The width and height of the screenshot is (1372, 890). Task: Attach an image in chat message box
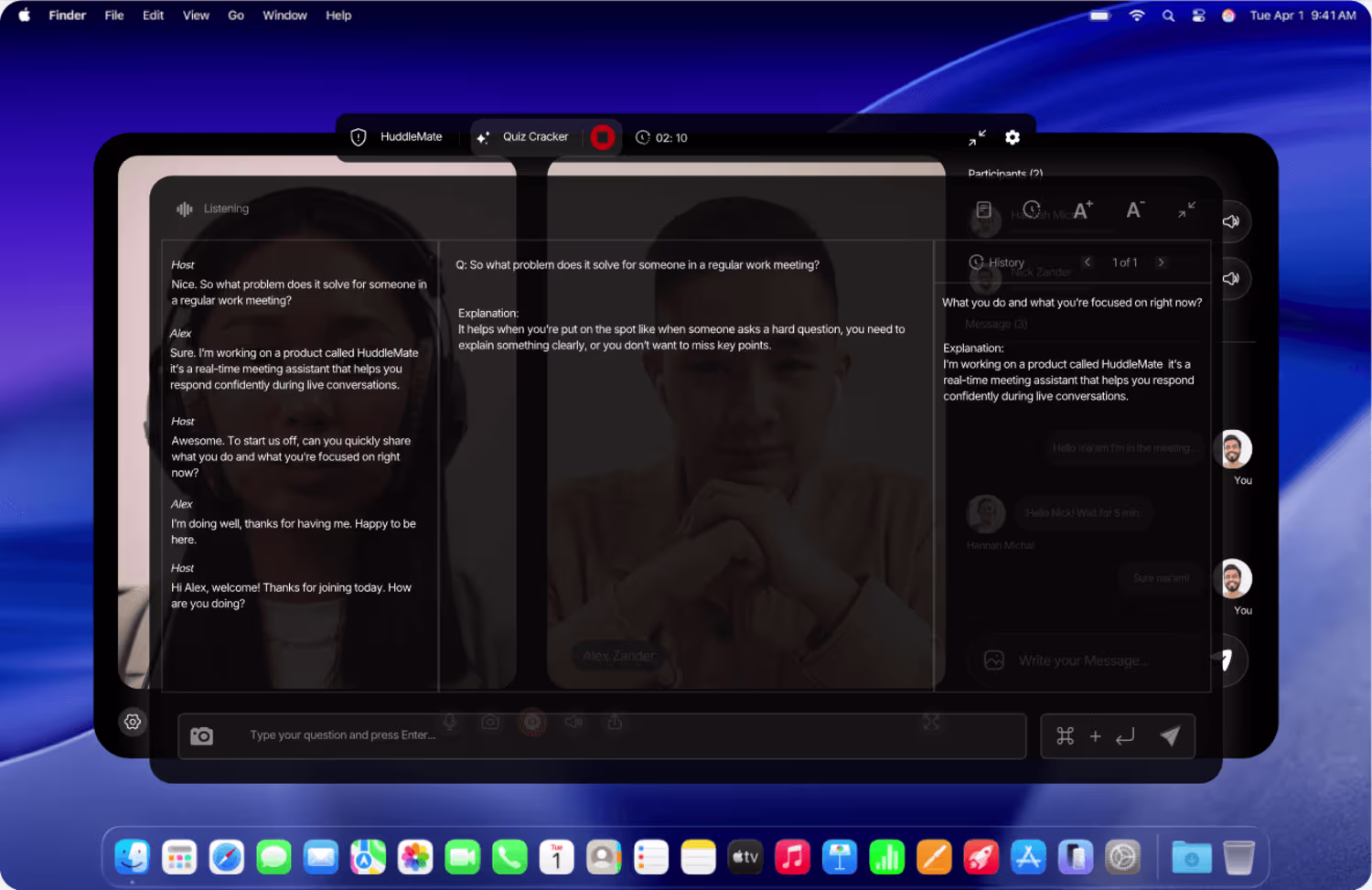(x=994, y=660)
